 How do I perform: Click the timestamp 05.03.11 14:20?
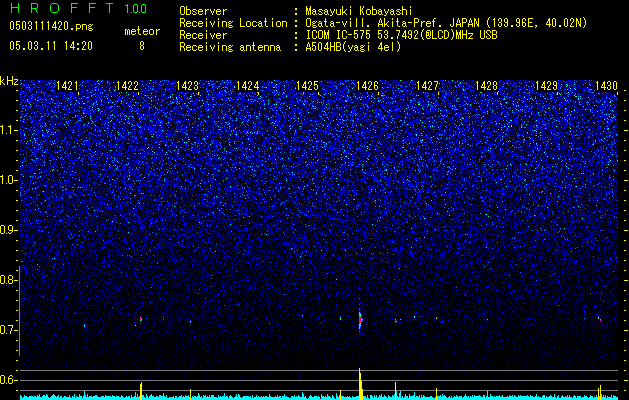51,46
